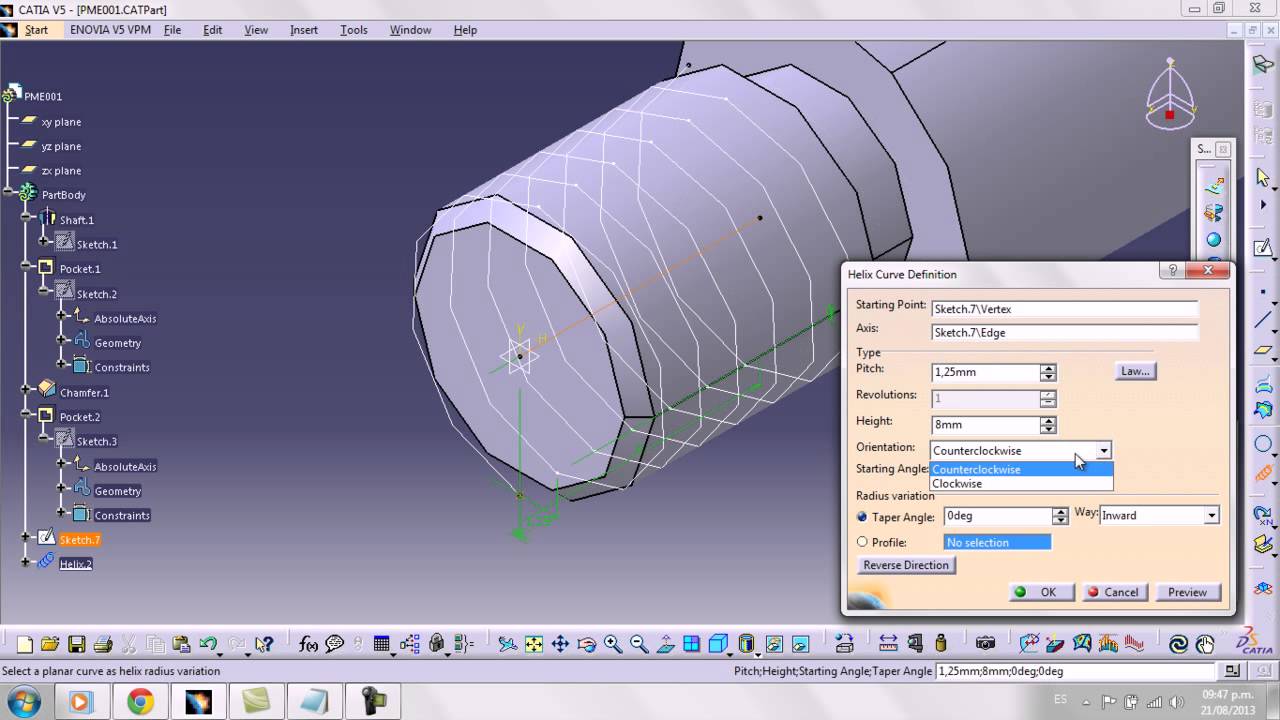The image size is (1280, 720).
Task: Increase the Pitch spinner value
Action: [x=1048, y=368]
